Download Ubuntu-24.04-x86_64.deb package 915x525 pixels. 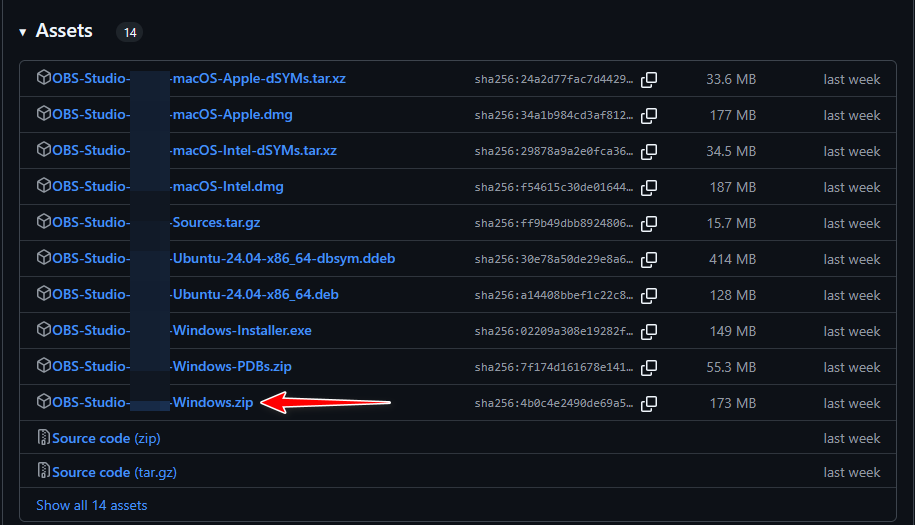coord(195,295)
